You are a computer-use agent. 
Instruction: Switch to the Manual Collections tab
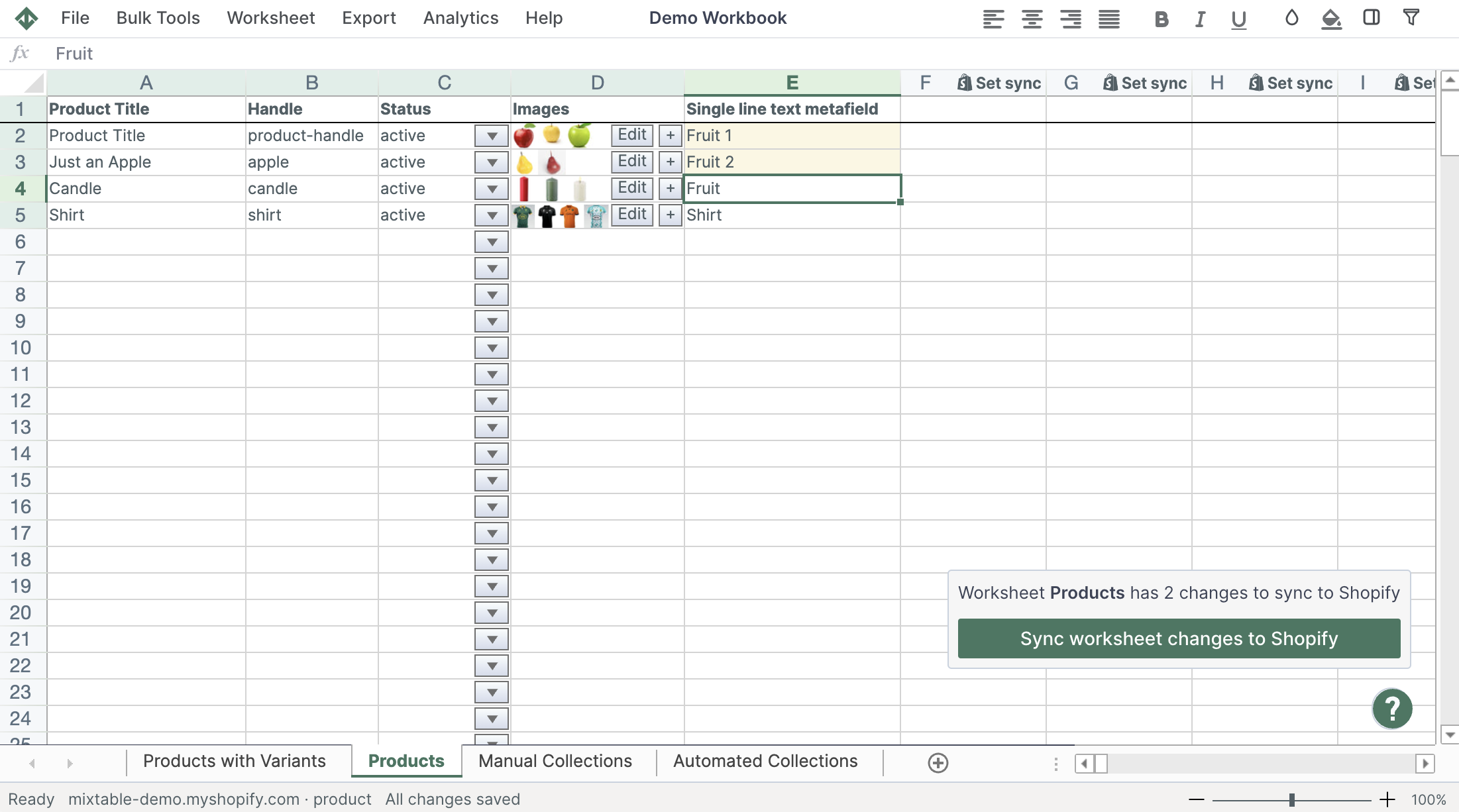click(x=555, y=761)
